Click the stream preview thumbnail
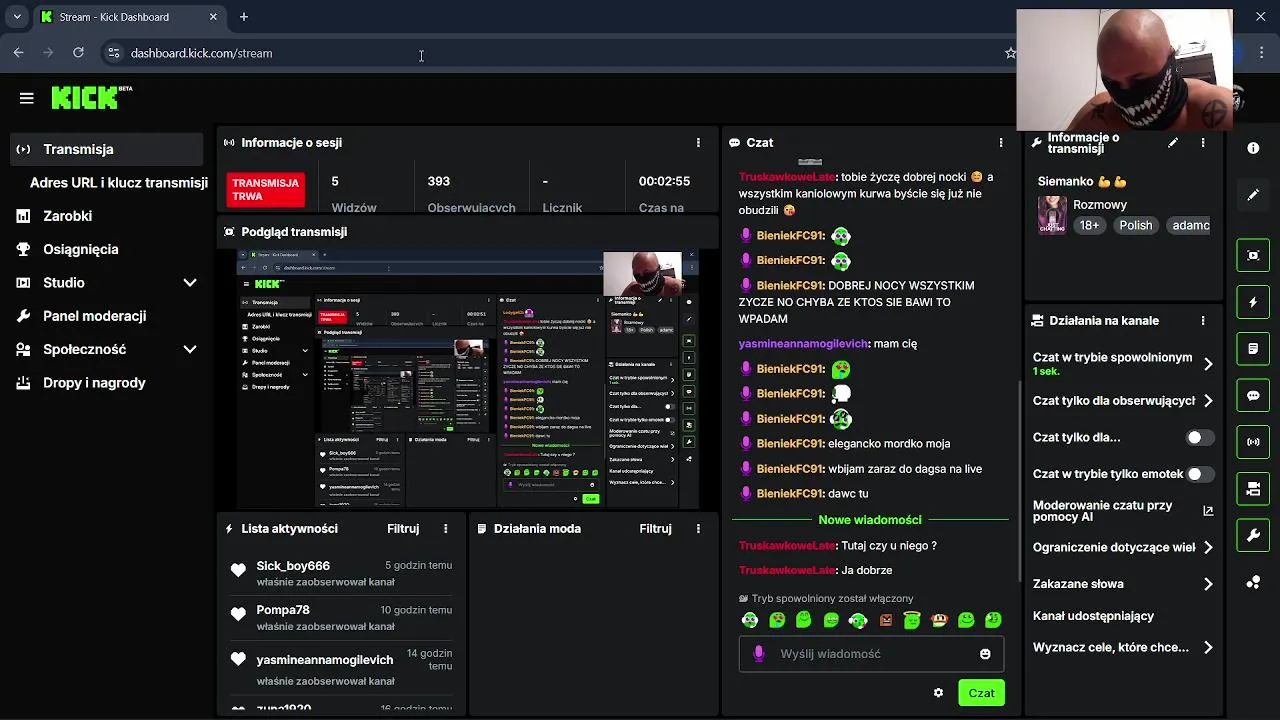Viewport: 1280px width, 720px height. point(467,379)
